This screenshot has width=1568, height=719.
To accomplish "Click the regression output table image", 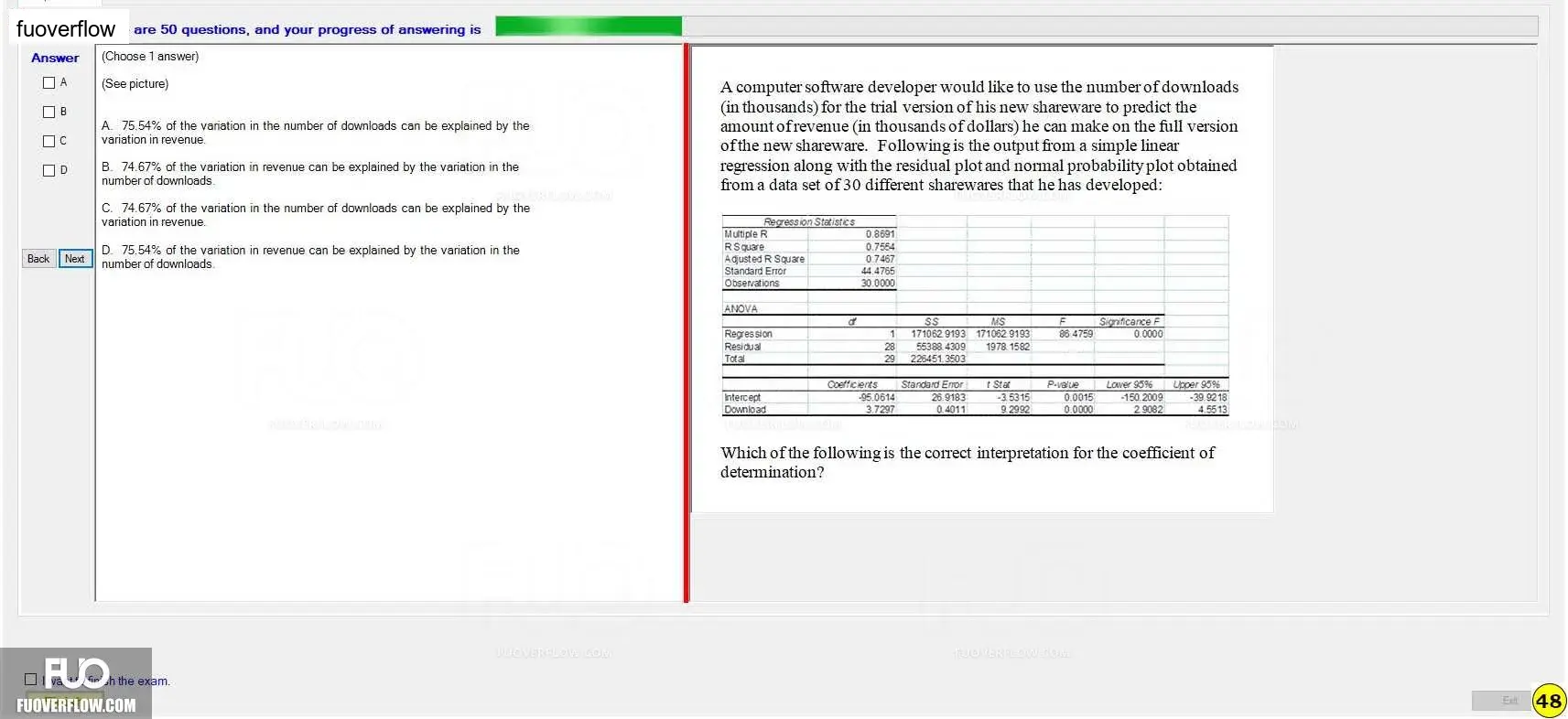I will click(975, 316).
